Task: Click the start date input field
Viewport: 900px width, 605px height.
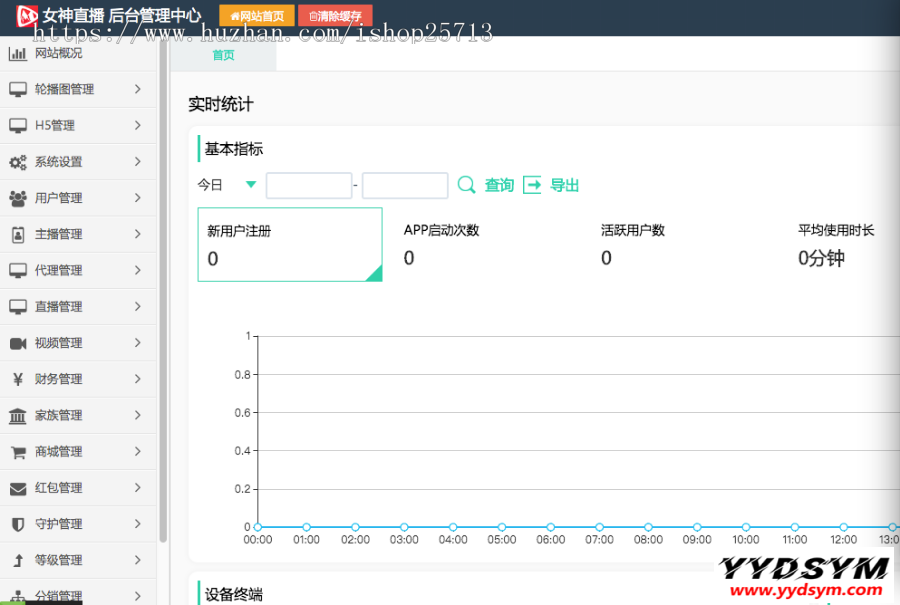Action: point(308,186)
